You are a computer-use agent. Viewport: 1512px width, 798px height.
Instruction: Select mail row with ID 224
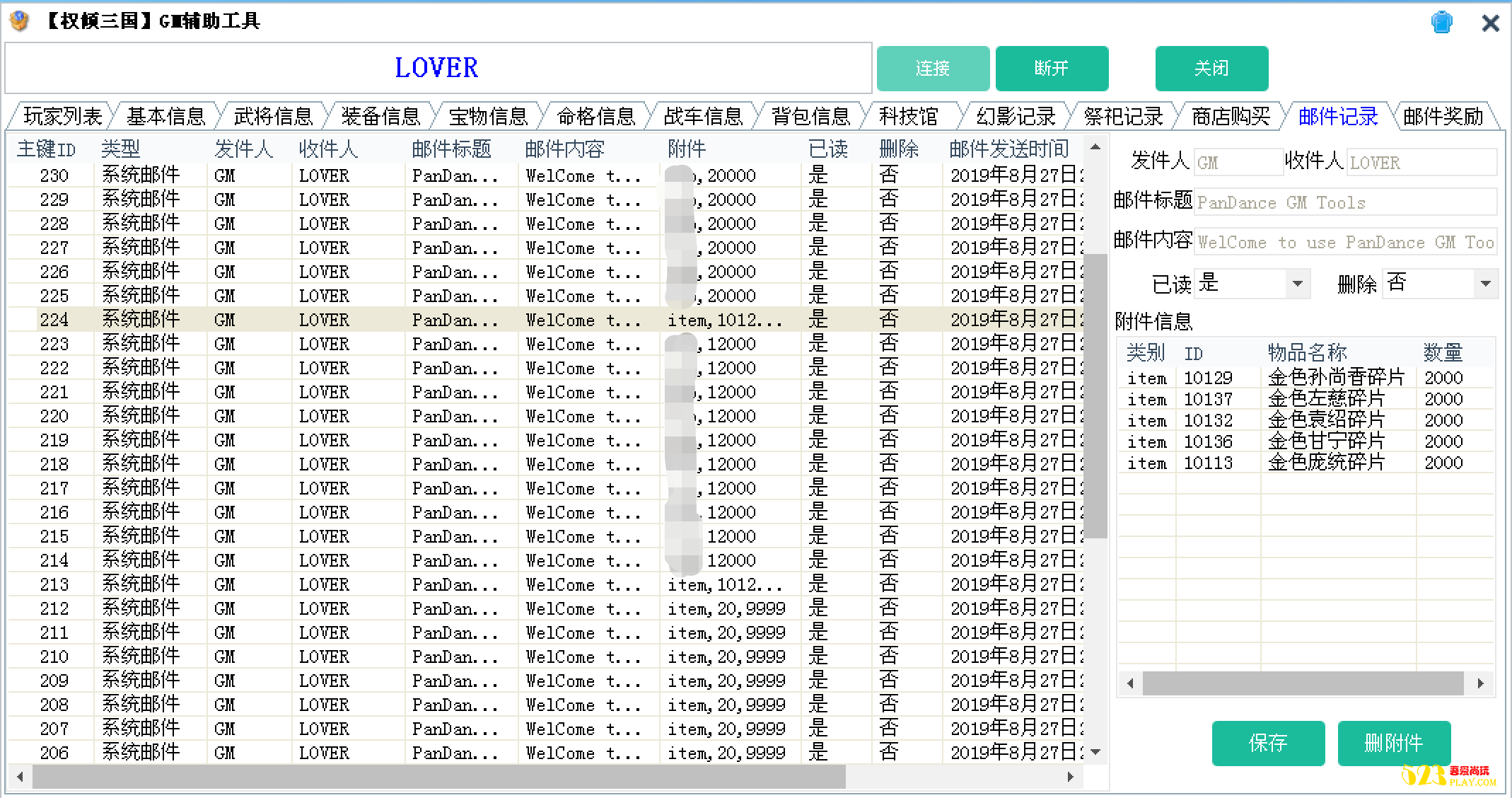pyautogui.click(x=546, y=320)
